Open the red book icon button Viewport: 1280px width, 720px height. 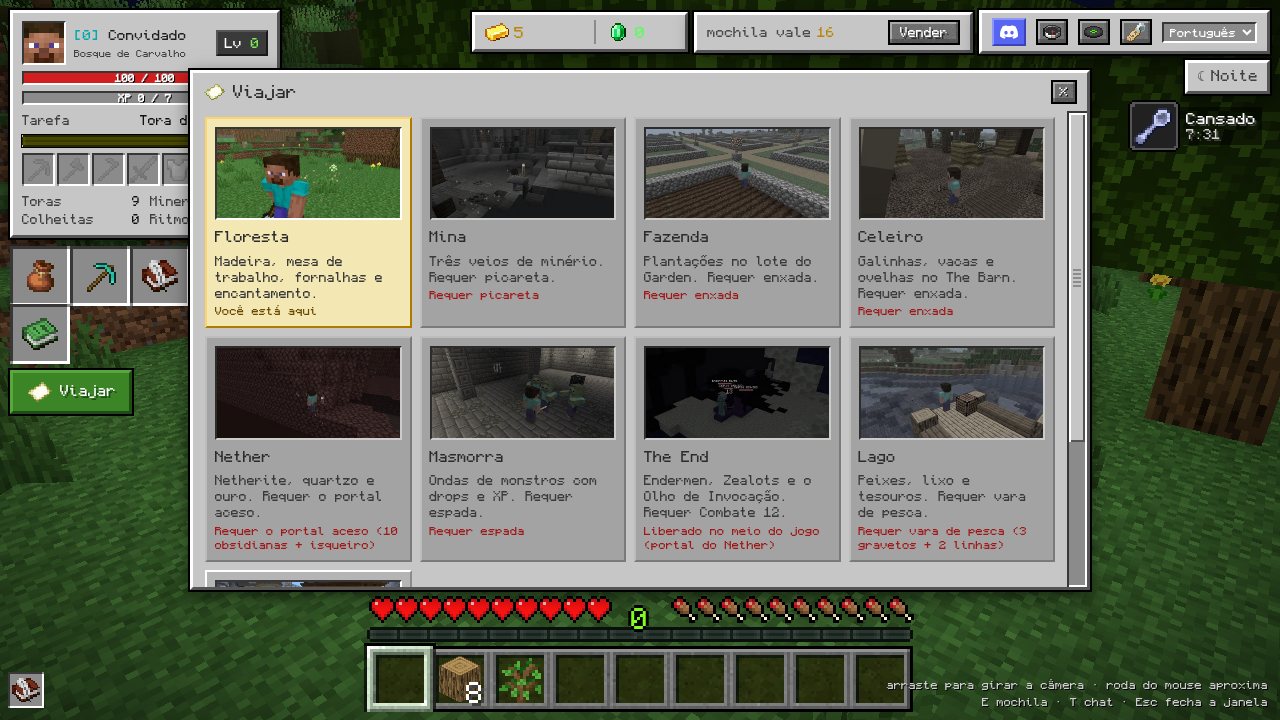(x=160, y=276)
